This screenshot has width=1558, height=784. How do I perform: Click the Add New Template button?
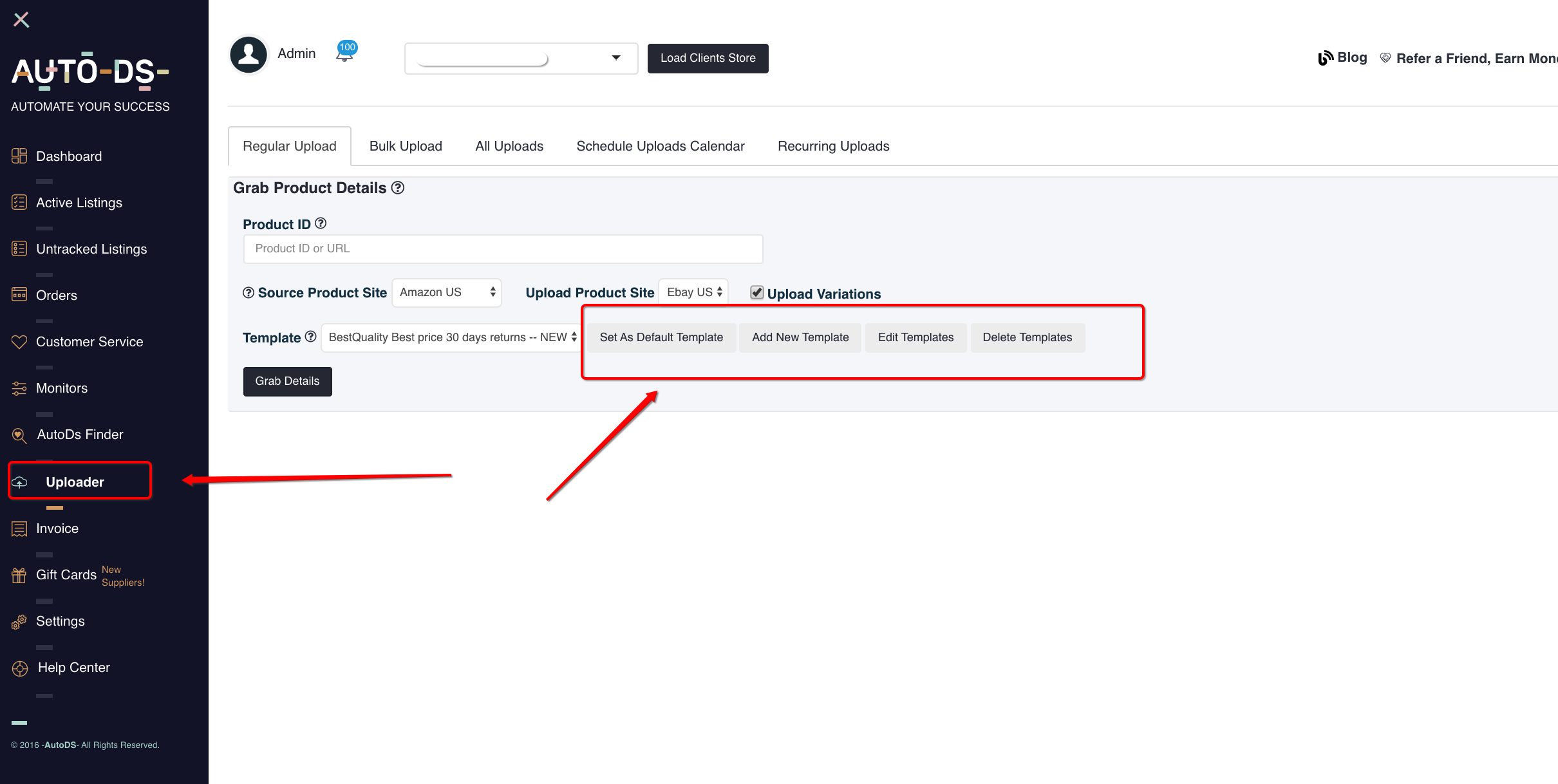[800, 337]
